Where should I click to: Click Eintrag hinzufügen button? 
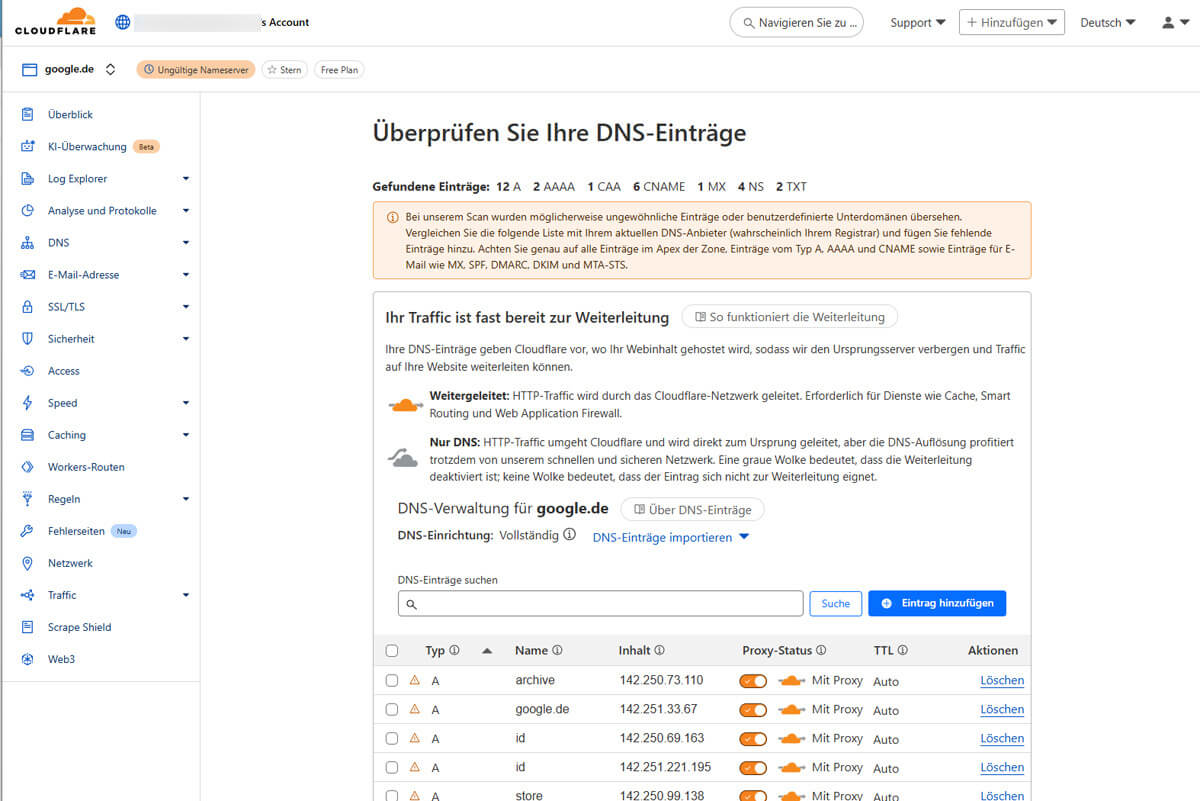(937, 603)
